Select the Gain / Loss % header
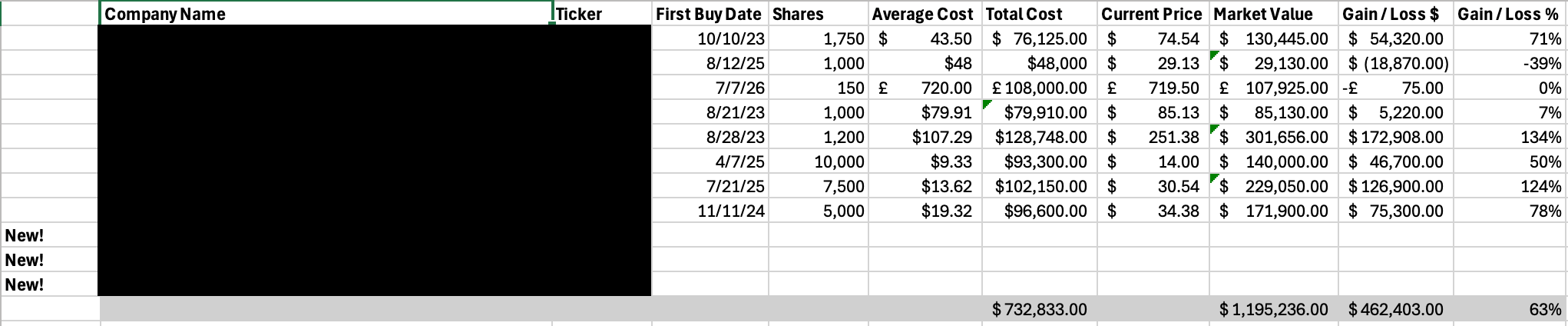The height and width of the screenshot is (326, 1568). pos(1510,14)
